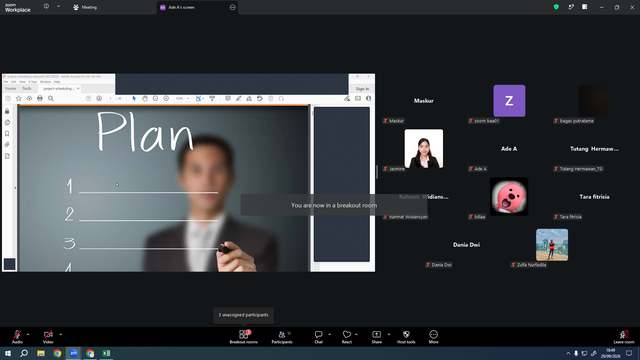640x360 pixels.
Task: Select billaa's pink character avatar
Action: coord(509,196)
